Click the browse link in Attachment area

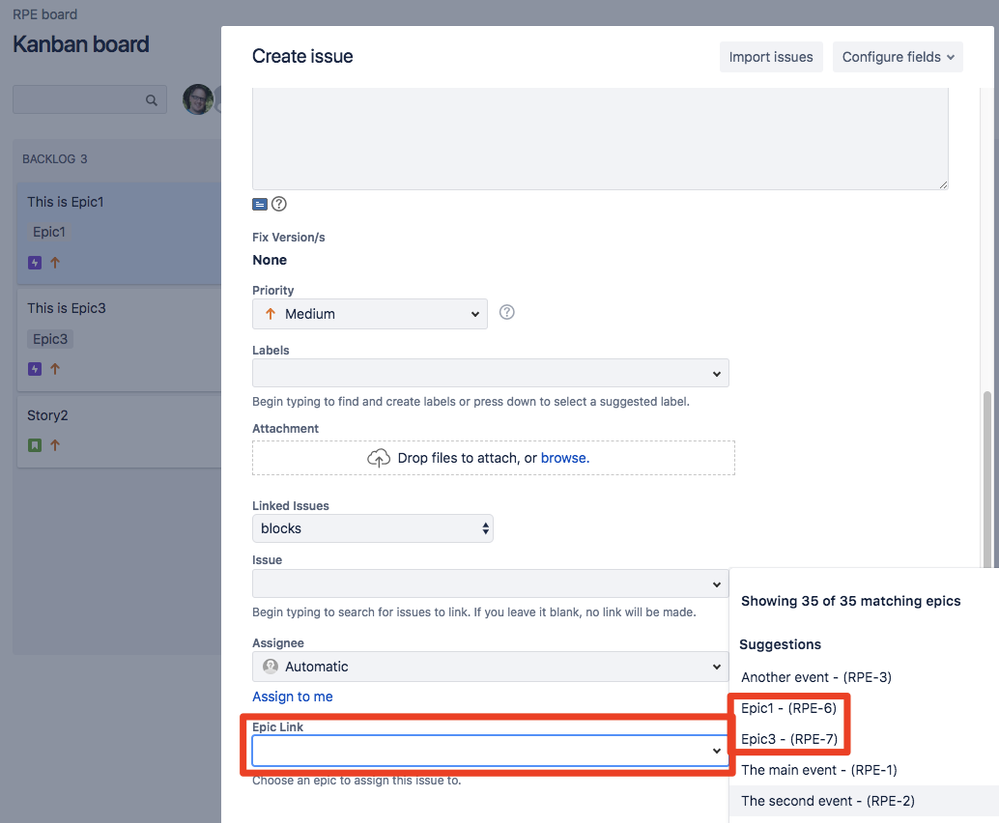pos(565,458)
